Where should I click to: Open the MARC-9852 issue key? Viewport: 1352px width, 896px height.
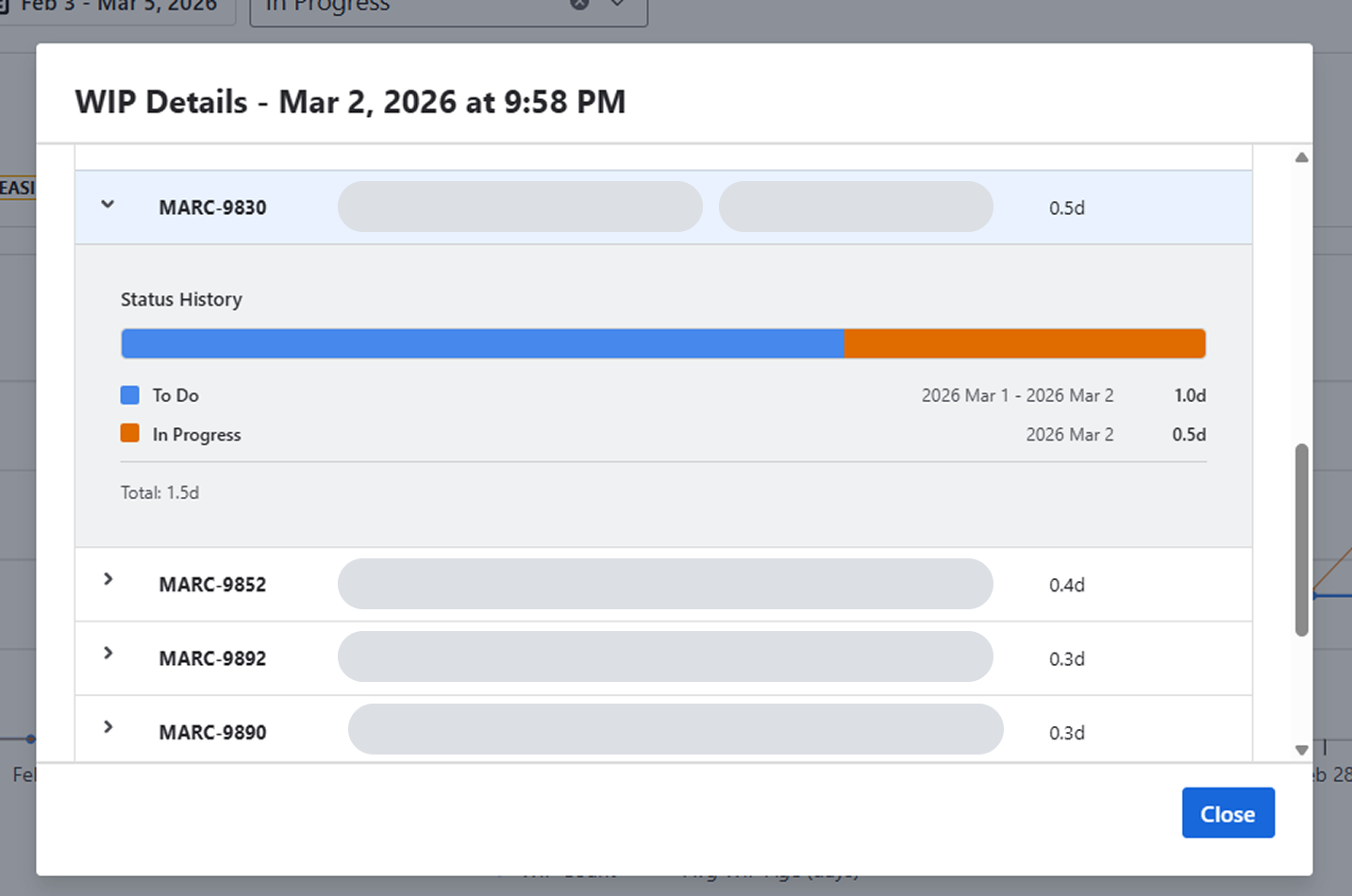212,585
